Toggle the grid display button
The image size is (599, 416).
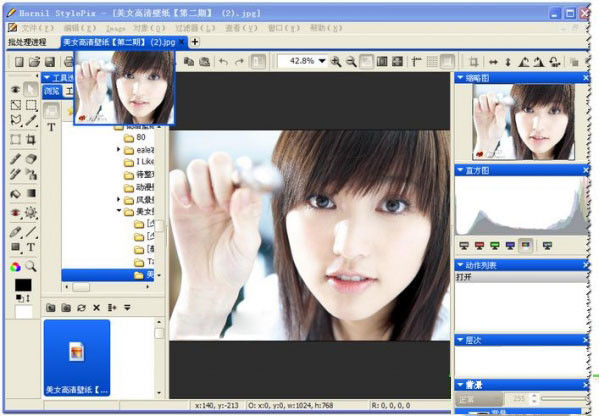[x=432, y=62]
